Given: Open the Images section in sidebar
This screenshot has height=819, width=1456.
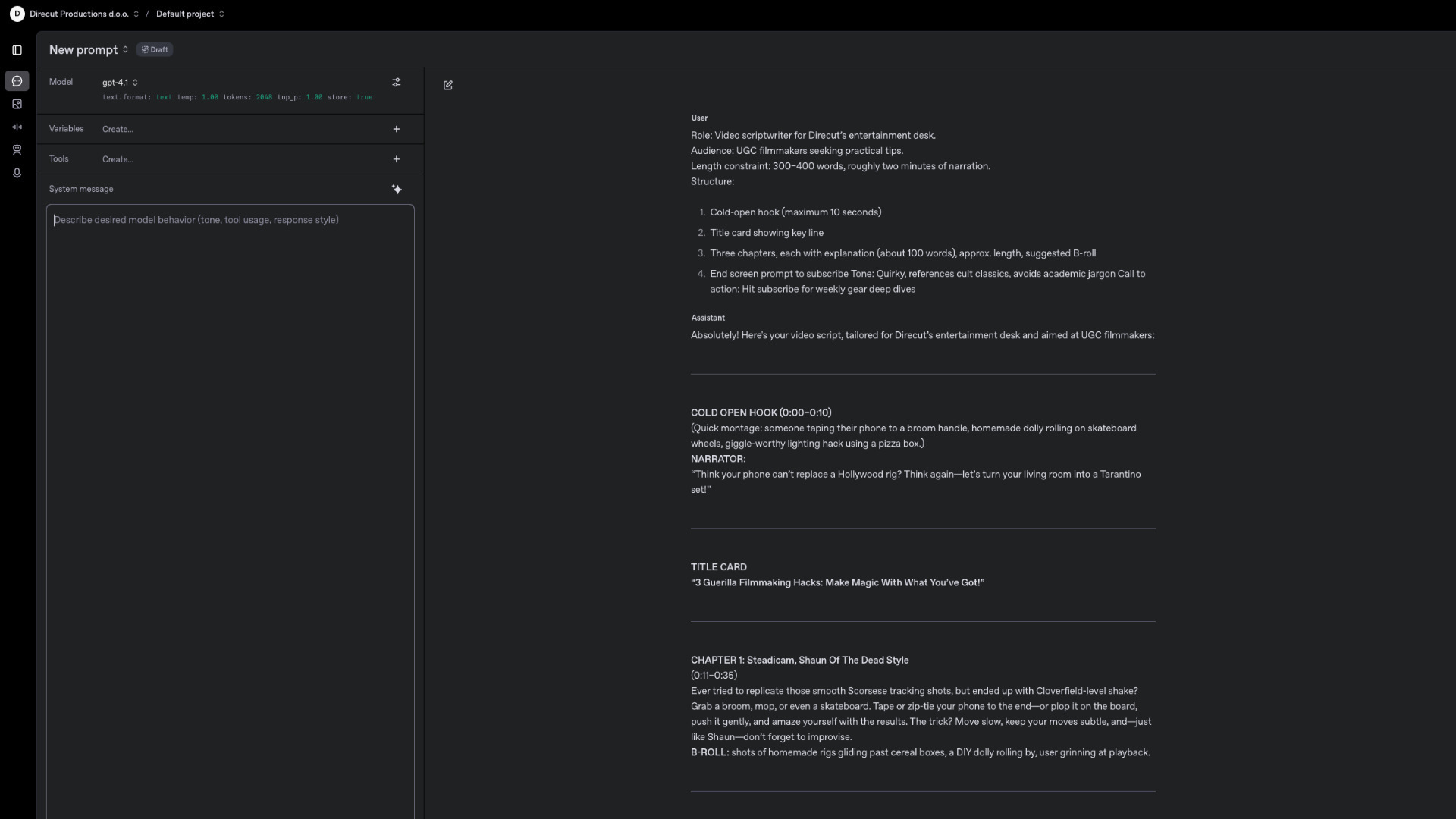Looking at the screenshot, I should coord(17,104).
